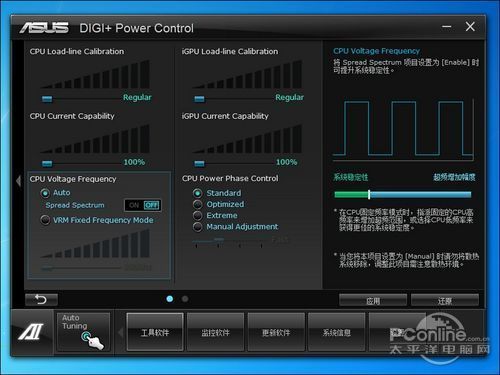Toggle the Spread Spectrum ON/OFF switch
Screen dimensions: 500x375
(x=143, y=205)
